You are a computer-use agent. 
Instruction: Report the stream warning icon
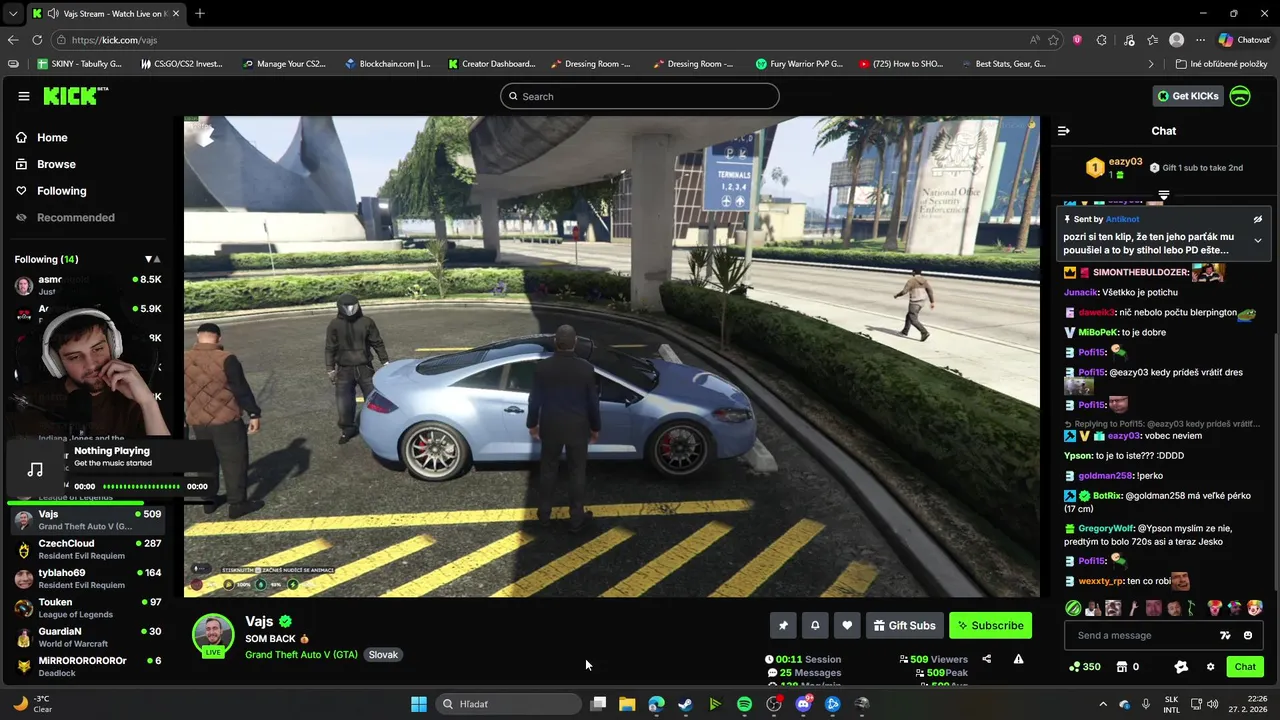pos(1018,659)
